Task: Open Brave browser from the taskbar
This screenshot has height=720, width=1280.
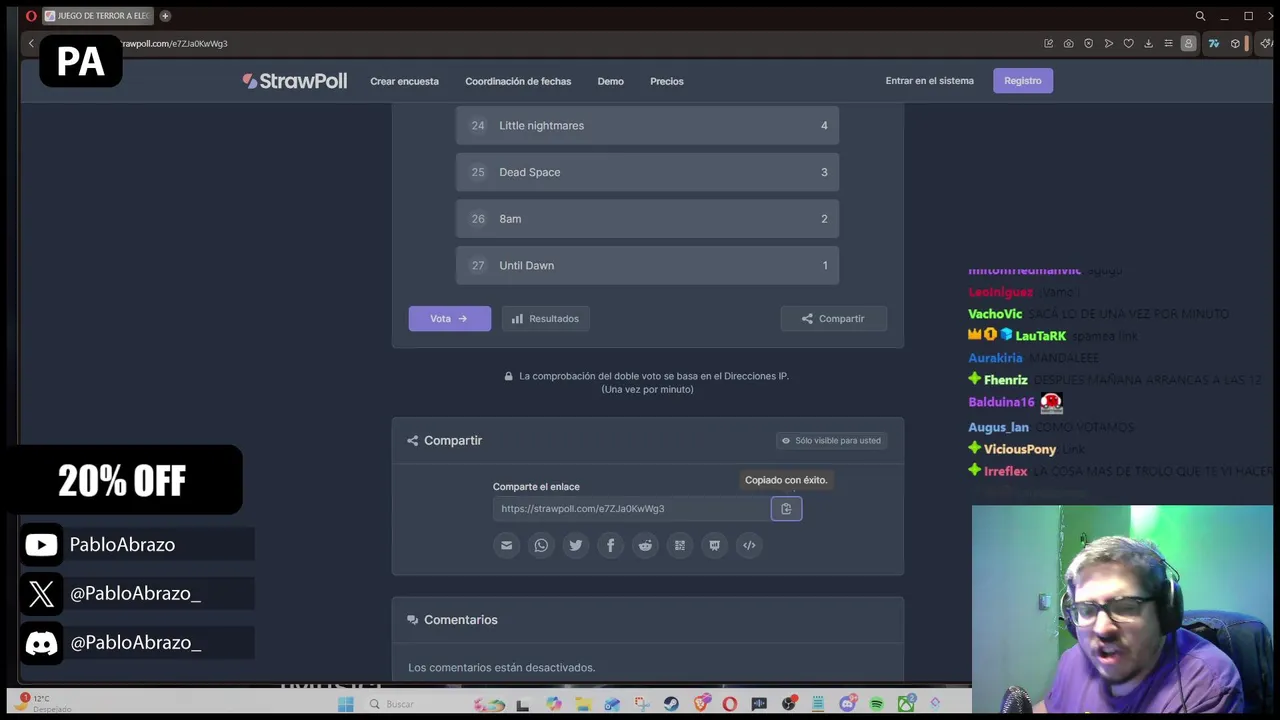Action: (x=701, y=704)
